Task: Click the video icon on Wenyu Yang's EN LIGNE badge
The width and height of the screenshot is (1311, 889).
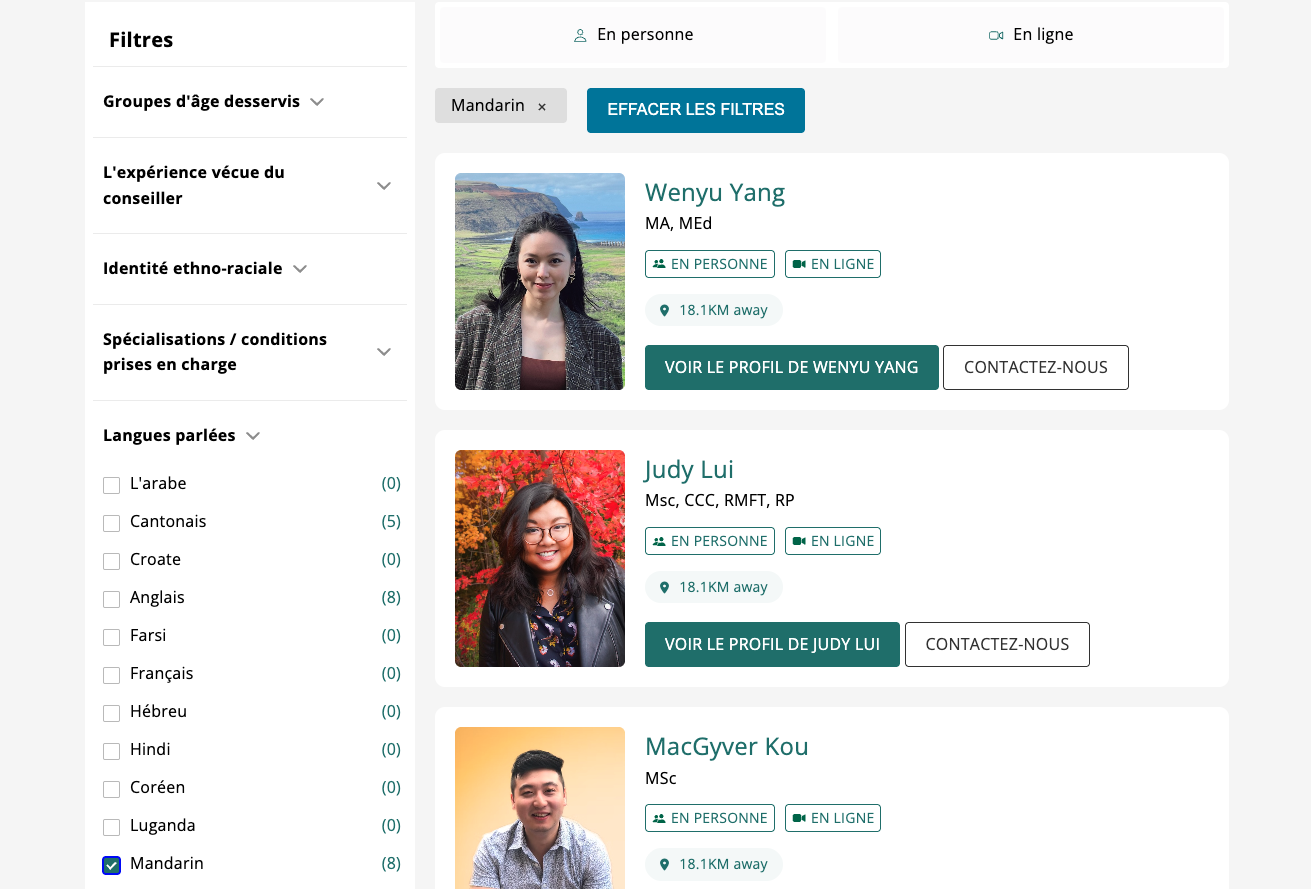Action: (797, 264)
